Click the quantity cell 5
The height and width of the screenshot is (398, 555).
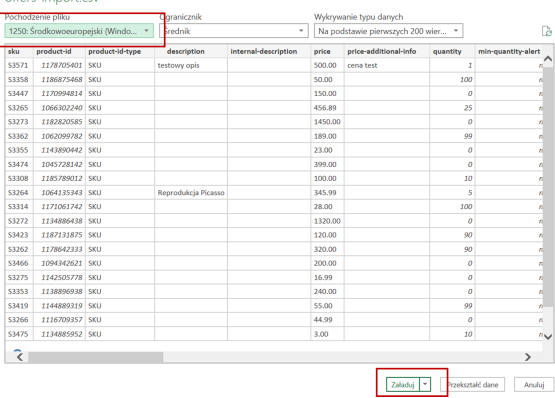[452, 193]
